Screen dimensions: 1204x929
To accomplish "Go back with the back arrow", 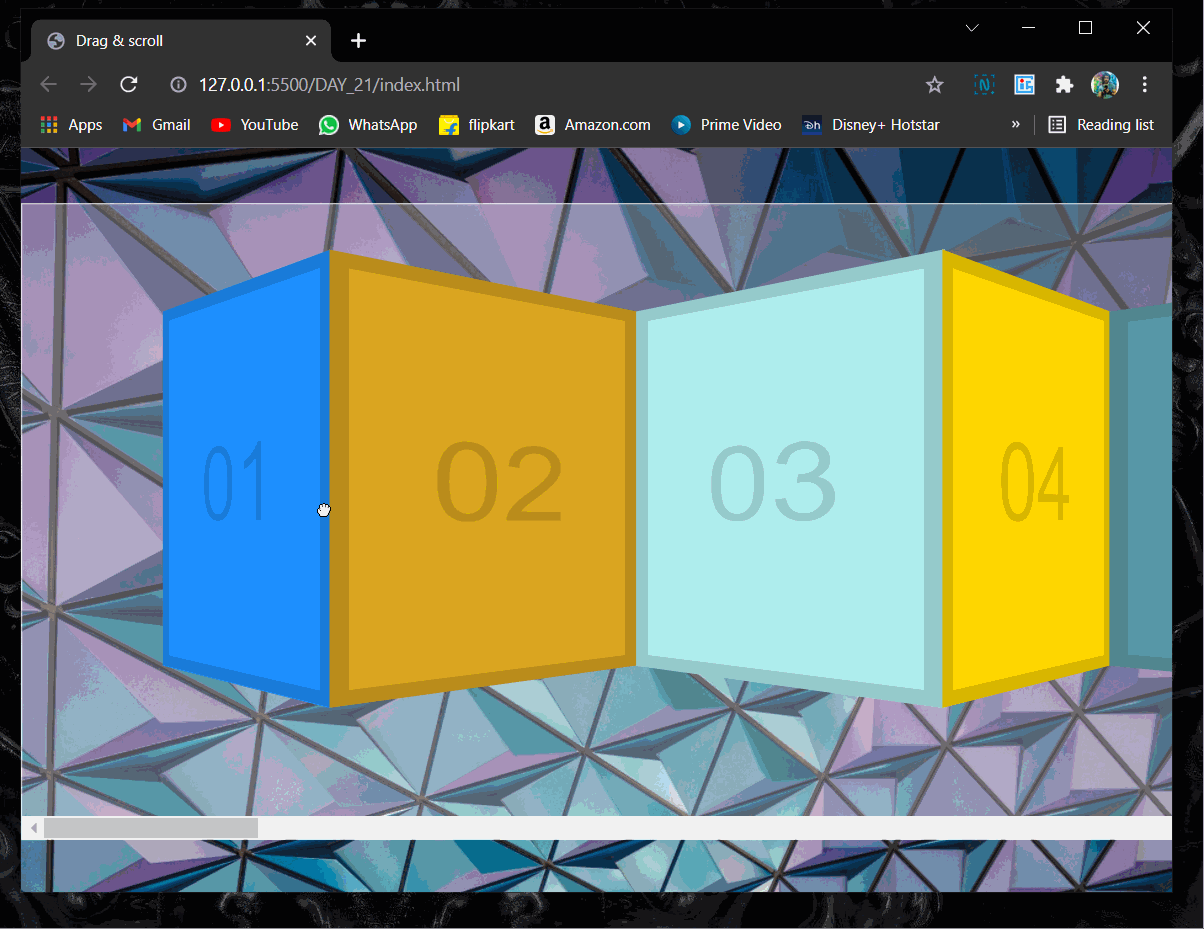I will 48,85.
